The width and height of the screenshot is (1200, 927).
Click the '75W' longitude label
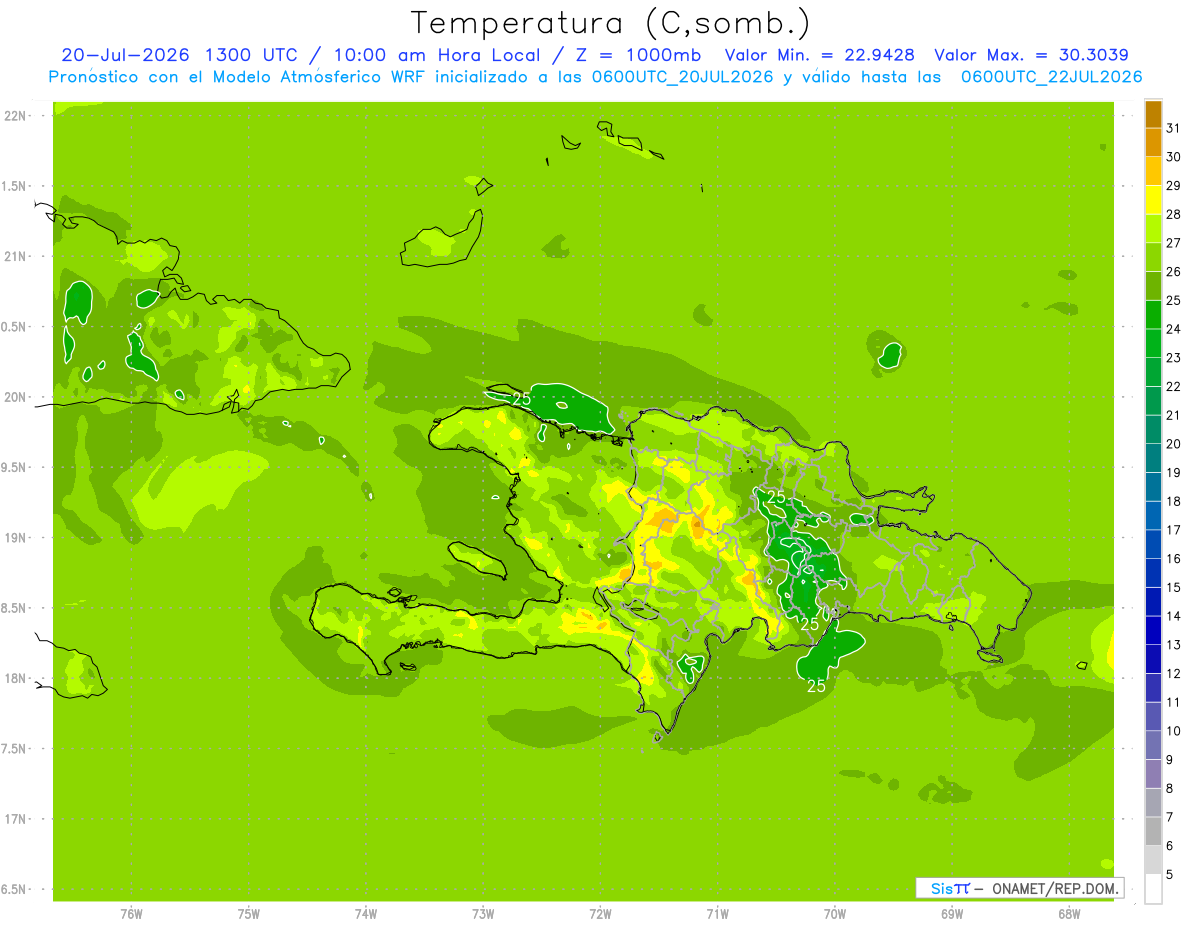pos(249,914)
